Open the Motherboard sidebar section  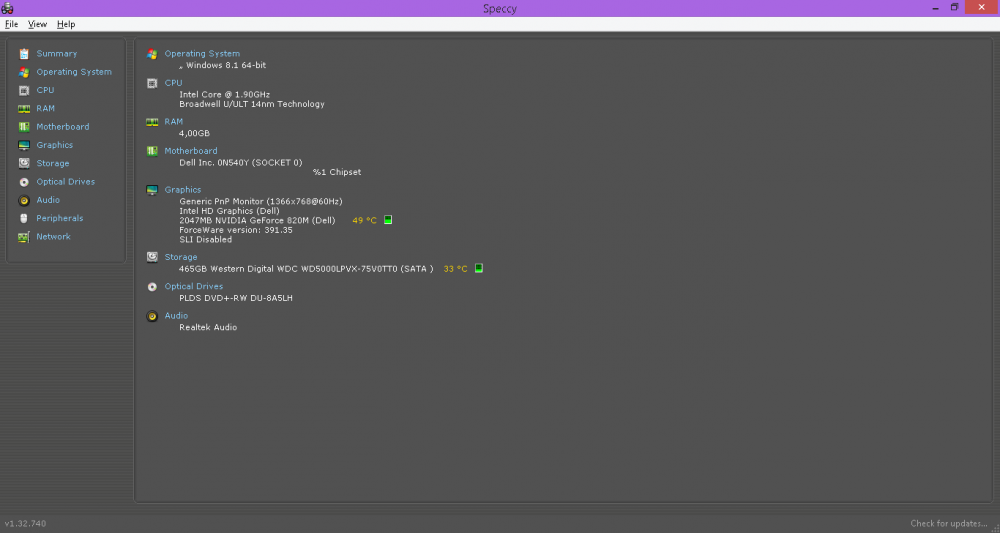click(62, 127)
